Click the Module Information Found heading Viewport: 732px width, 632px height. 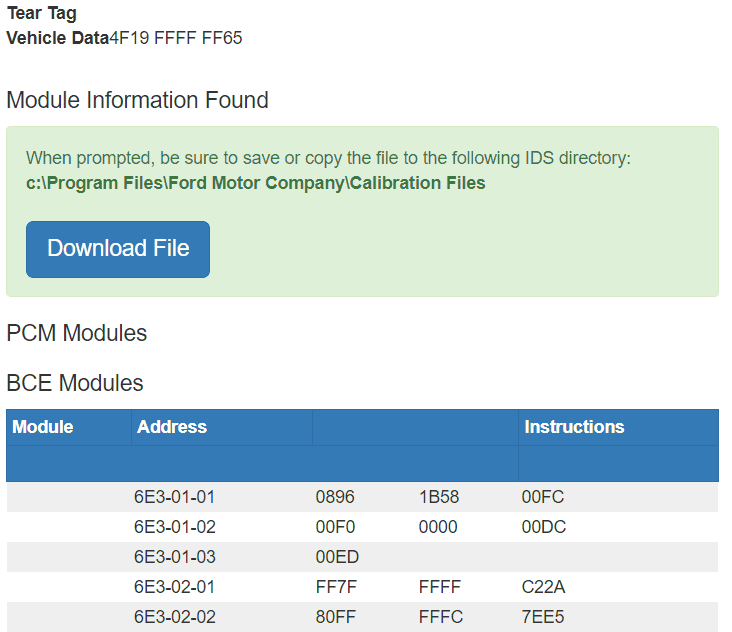click(137, 100)
